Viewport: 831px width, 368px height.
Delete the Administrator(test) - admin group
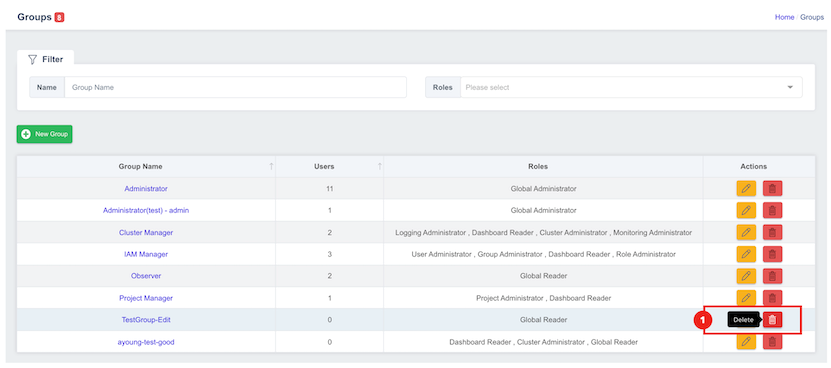(772, 210)
